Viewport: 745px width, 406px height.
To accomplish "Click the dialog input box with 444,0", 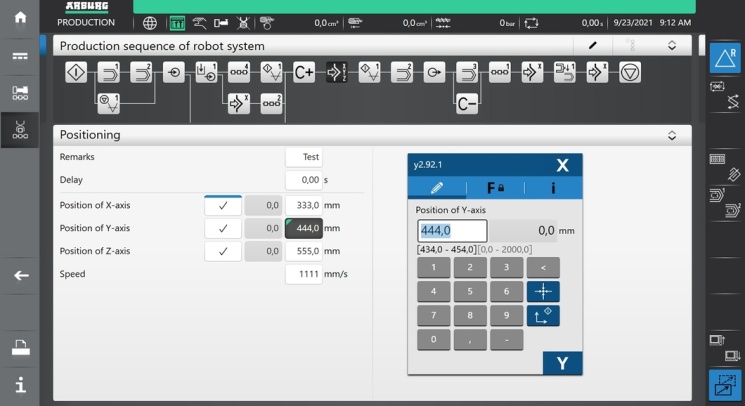I will [452, 231].
